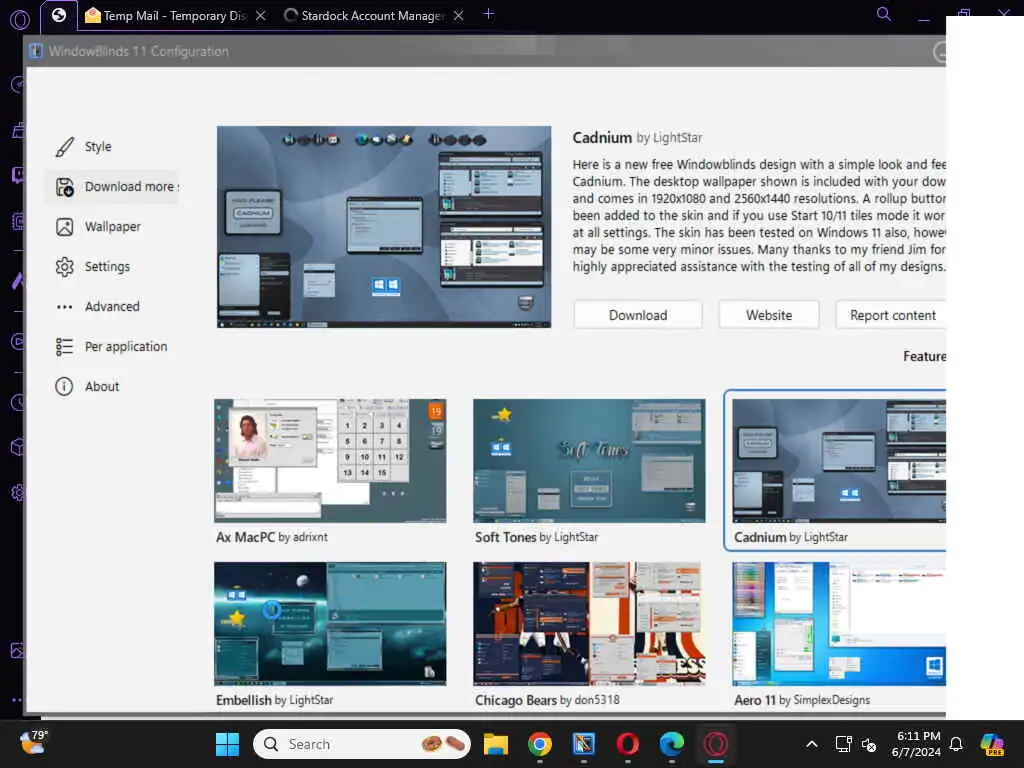Click the Opera logo menu icon
The height and width of the screenshot is (768, 1024).
coord(20,19)
